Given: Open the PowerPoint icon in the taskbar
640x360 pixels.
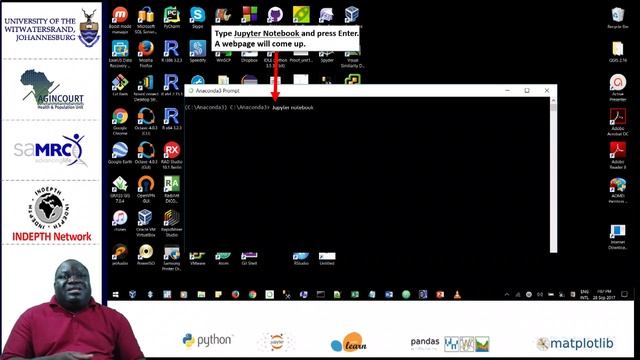Looking at the screenshot, I should click(440, 294).
